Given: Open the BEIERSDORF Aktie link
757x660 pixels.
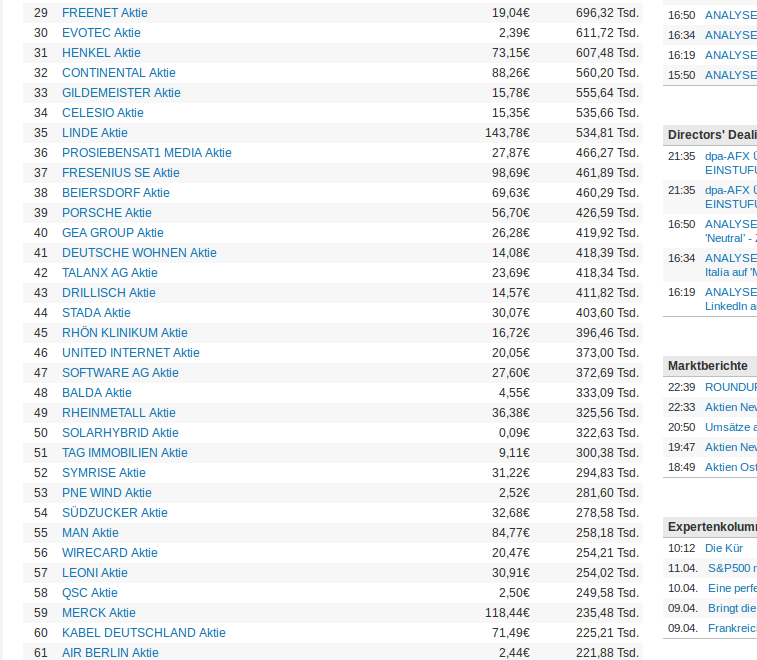Looking at the screenshot, I should pyautogui.click(x=116, y=193).
